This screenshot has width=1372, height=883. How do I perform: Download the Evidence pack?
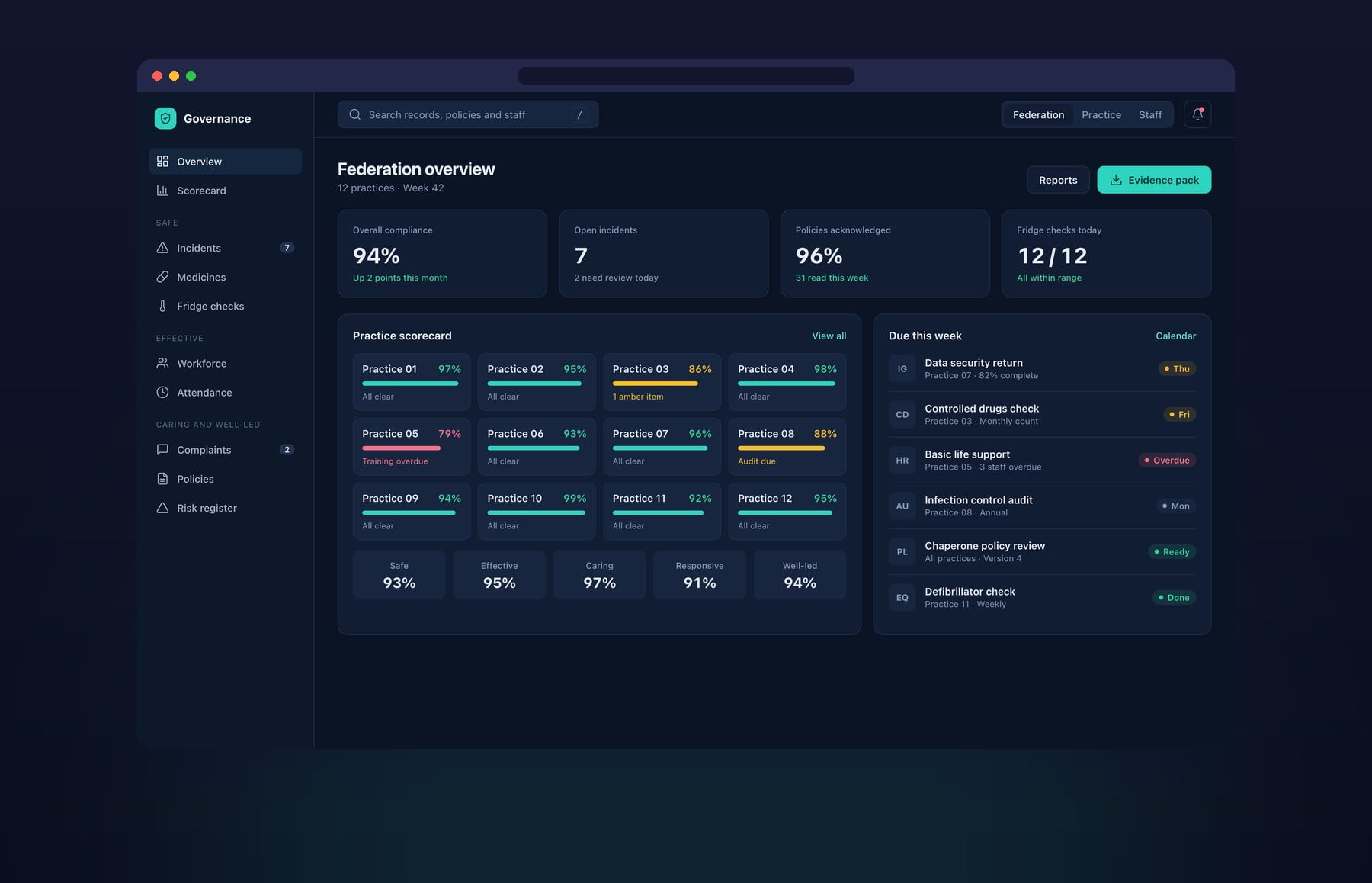point(1154,180)
